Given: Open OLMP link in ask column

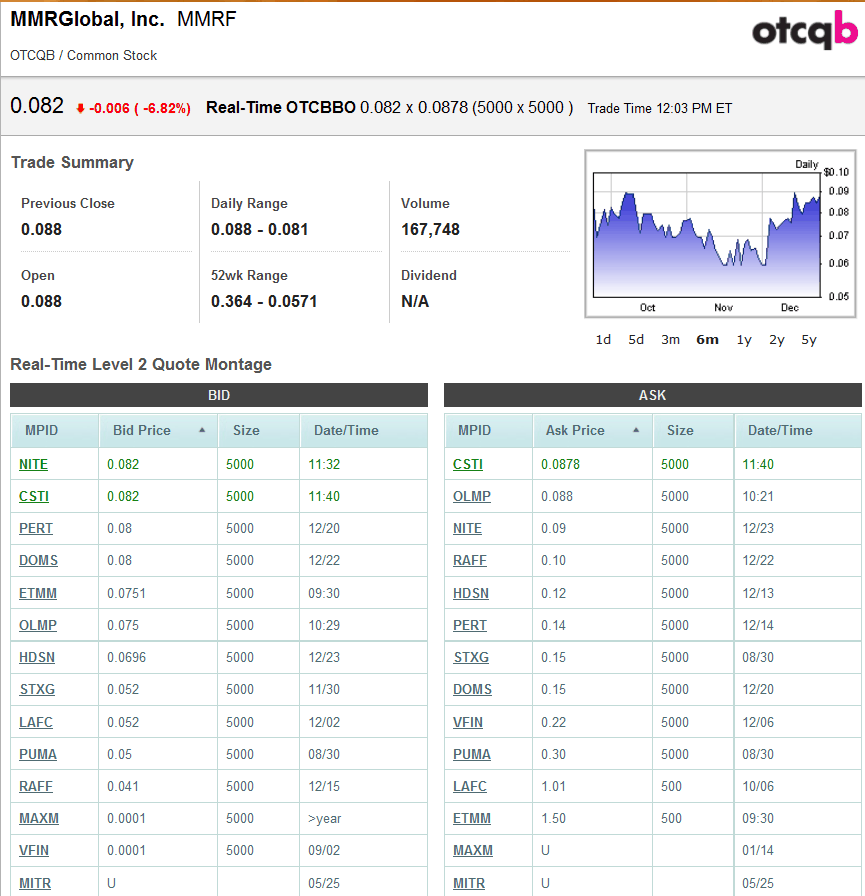Looking at the screenshot, I should click(472, 496).
